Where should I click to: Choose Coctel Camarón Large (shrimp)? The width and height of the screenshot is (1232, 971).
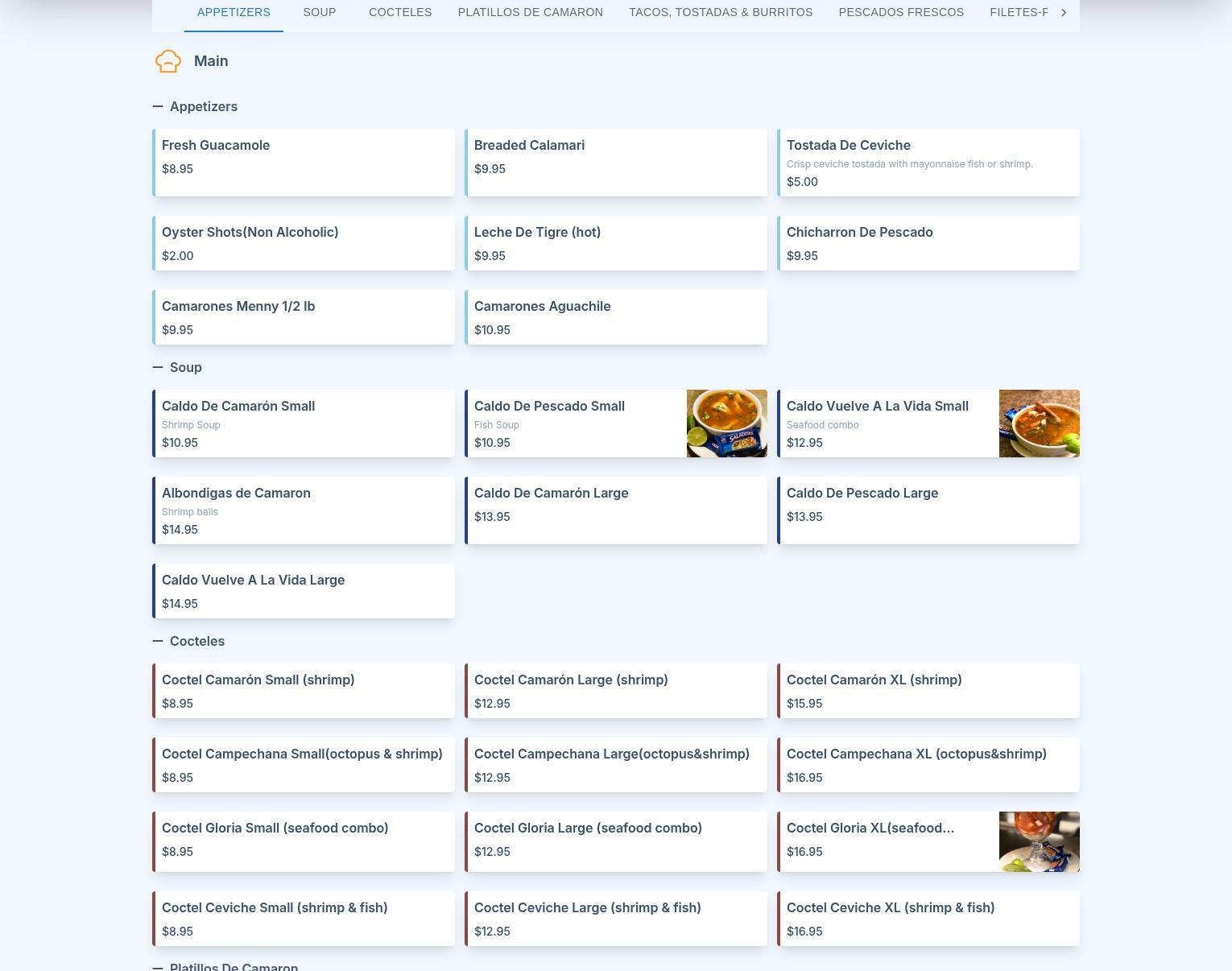click(616, 691)
